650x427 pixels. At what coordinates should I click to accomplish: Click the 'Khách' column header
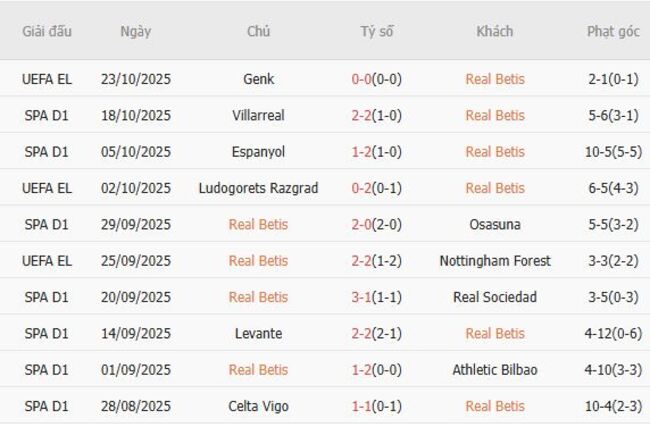tap(494, 32)
